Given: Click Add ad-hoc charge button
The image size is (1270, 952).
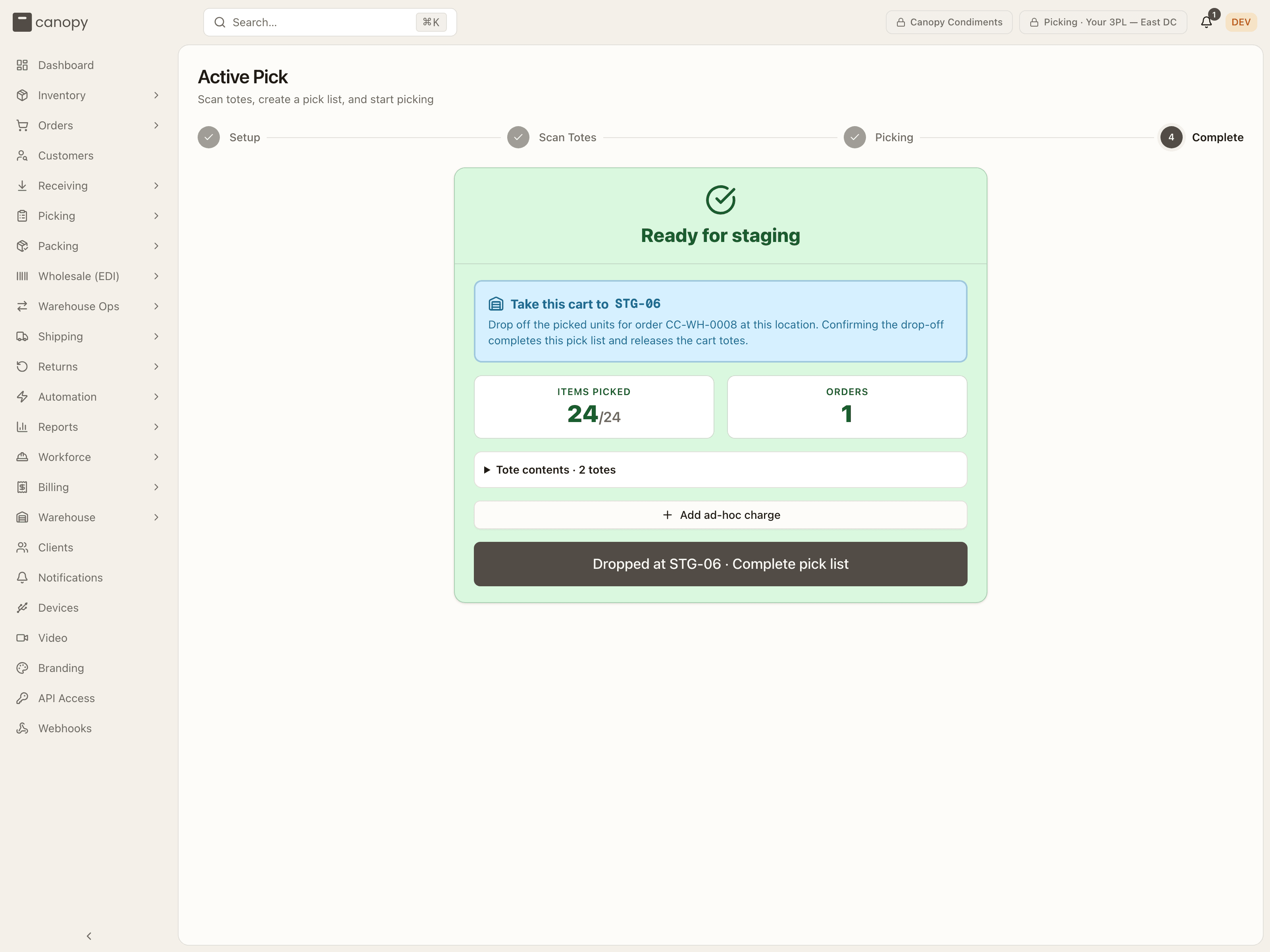Looking at the screenshot, I should click(721, 515).
